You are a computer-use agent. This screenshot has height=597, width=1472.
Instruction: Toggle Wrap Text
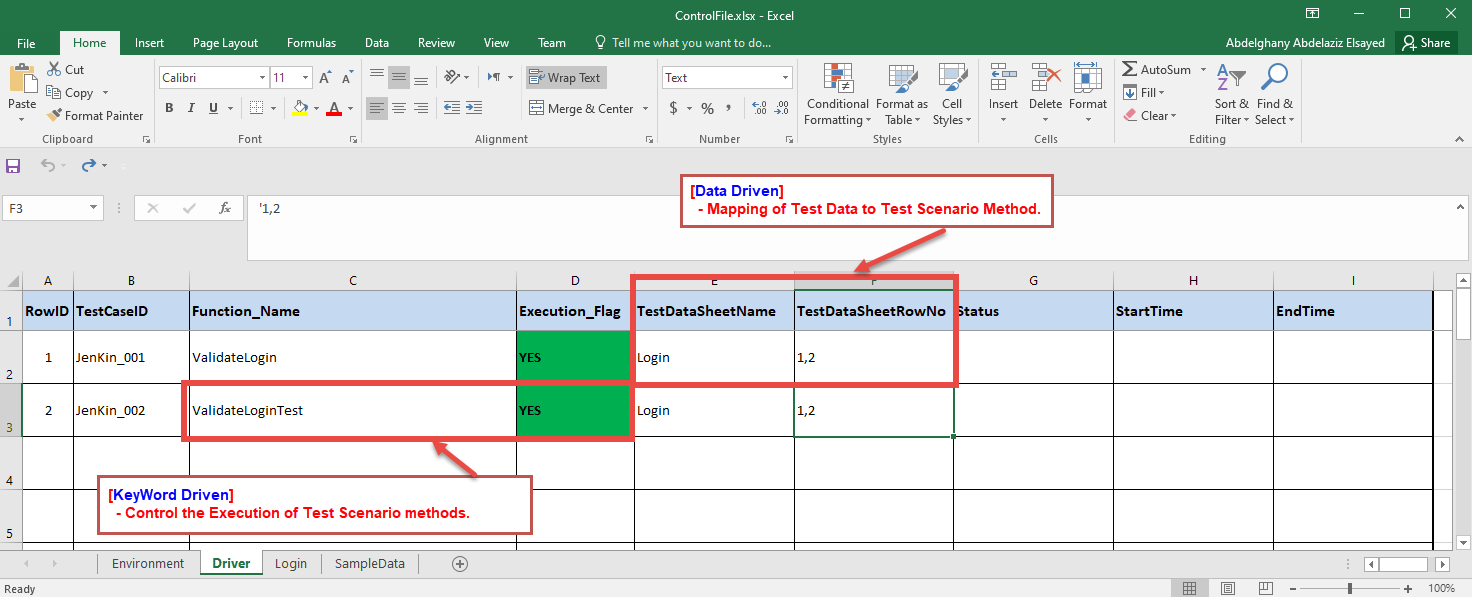[566, 78]
